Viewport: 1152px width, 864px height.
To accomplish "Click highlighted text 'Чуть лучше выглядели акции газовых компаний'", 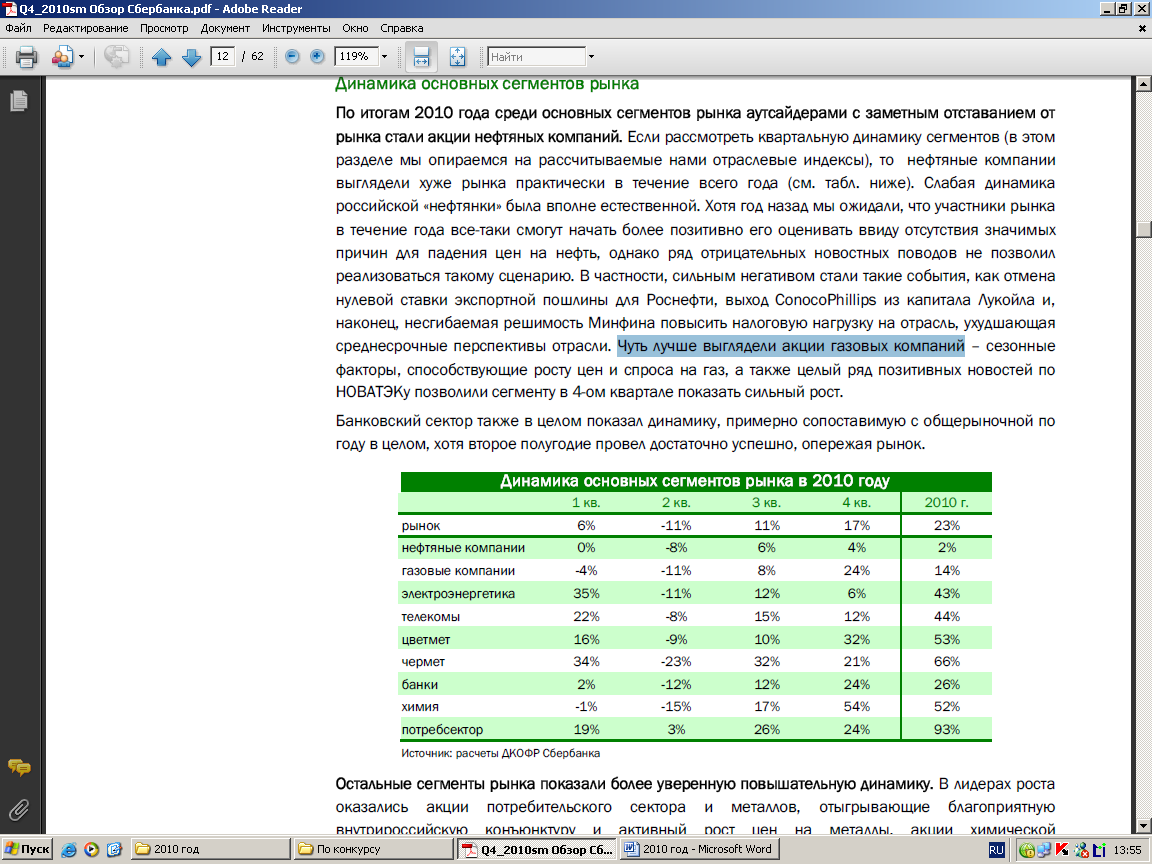I will pos(791,346).
